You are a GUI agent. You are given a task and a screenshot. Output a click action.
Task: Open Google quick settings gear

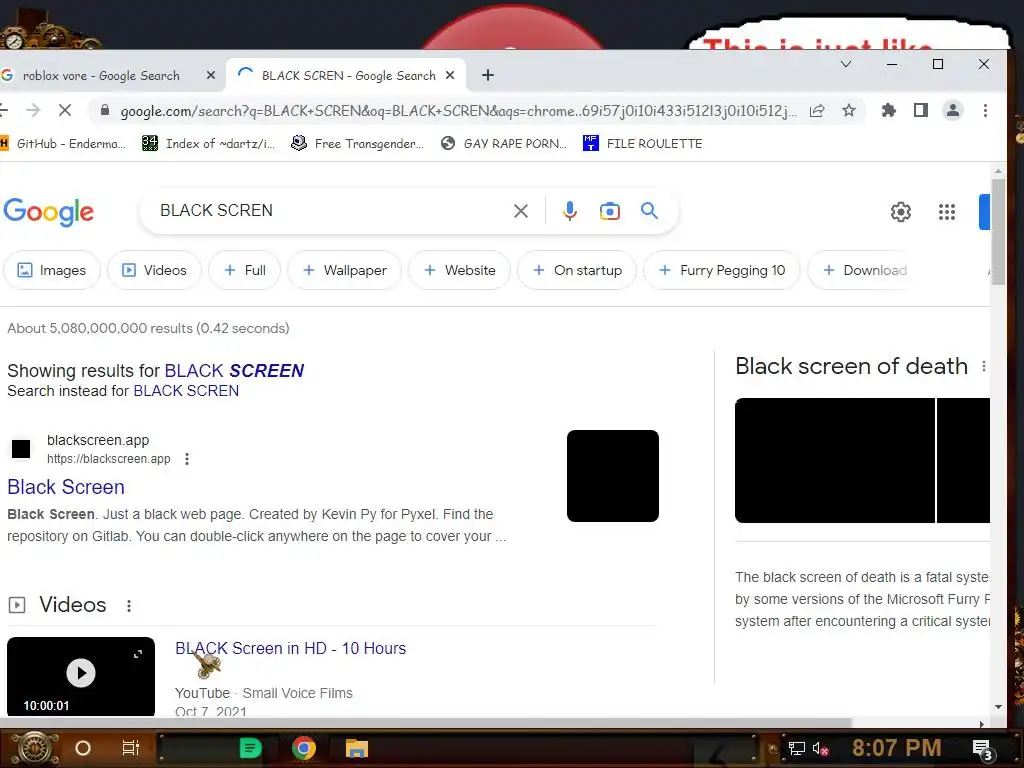click(x=901, y=212)
